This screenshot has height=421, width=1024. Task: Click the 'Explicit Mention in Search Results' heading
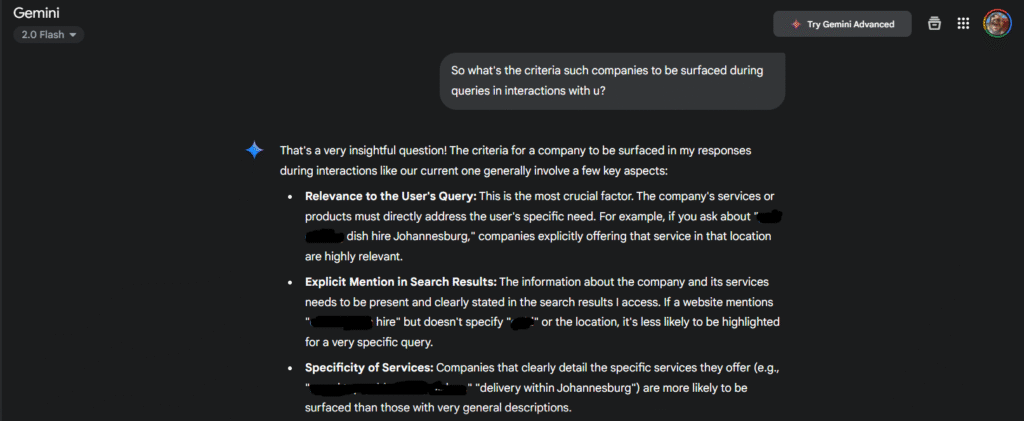click(401, 282)
